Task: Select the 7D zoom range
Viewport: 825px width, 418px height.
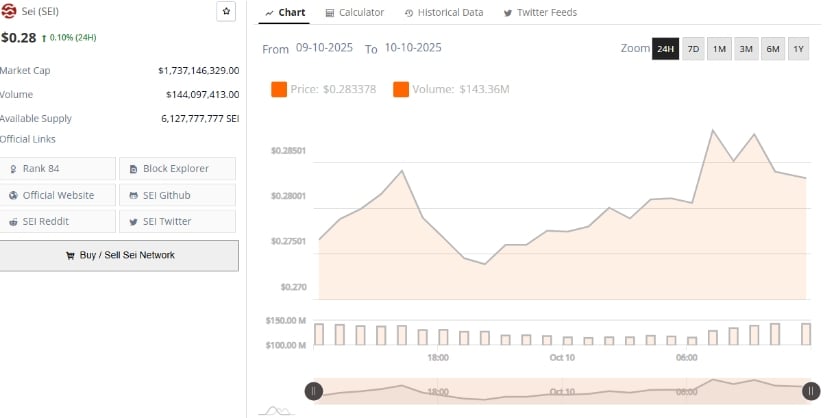Action: pyautogui.click(x=693, y=49)
